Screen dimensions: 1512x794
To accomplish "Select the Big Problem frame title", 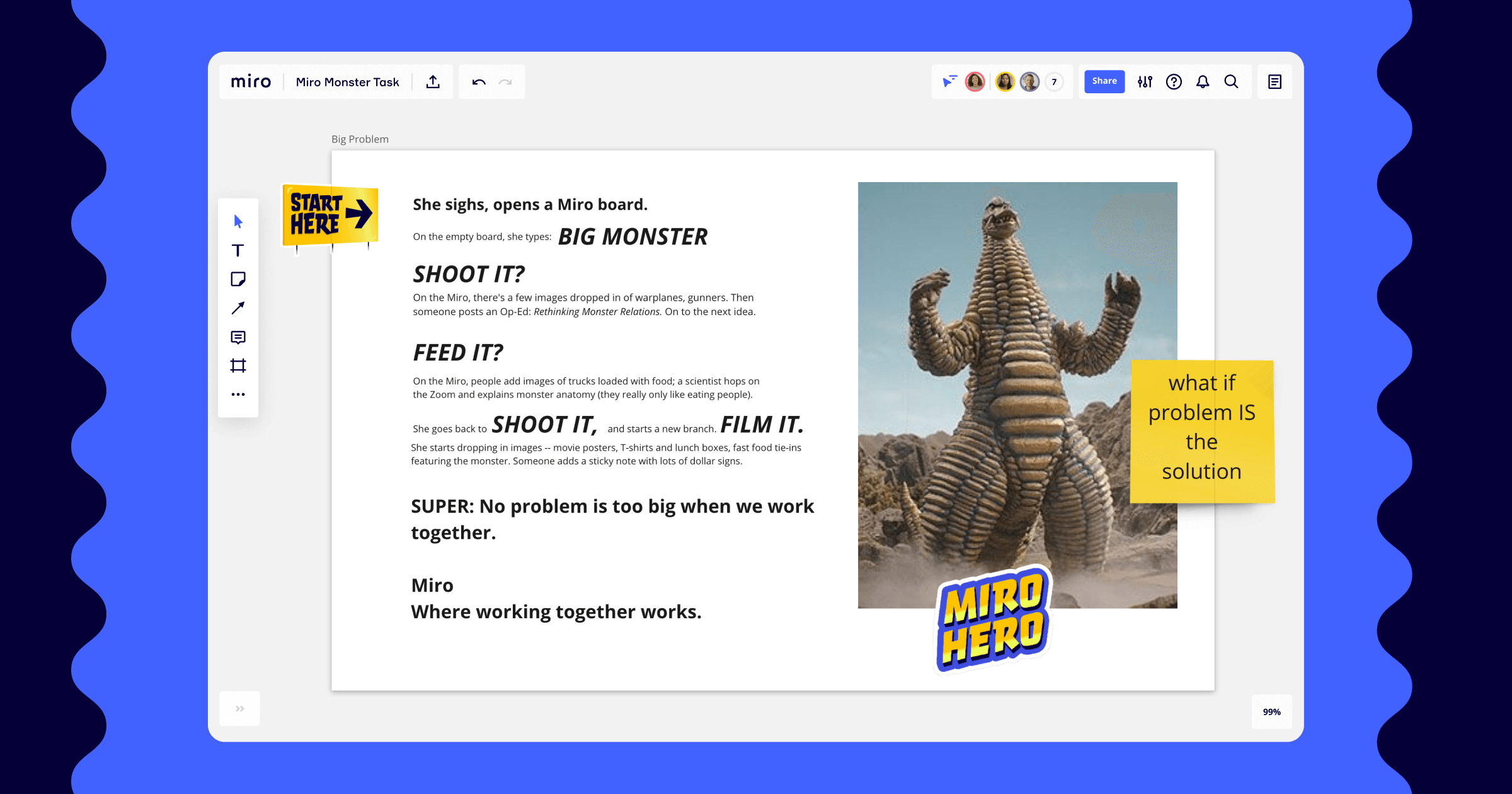I will coord(360,139).
